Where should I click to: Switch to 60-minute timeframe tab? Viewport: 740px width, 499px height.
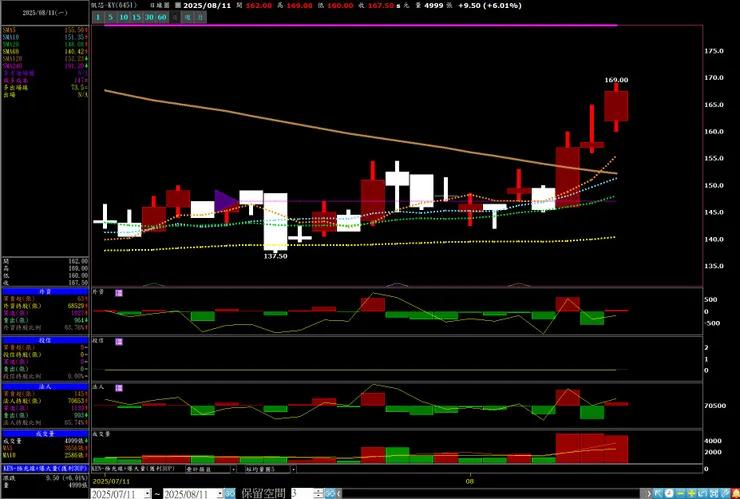pyautogui.click(x=162, y=17)
